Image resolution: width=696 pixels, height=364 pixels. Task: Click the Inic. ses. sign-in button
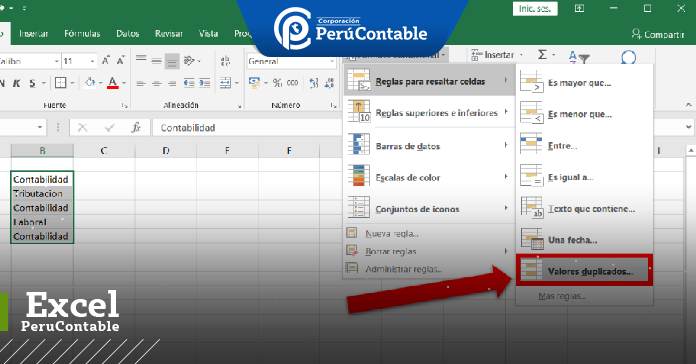(535, 8)
